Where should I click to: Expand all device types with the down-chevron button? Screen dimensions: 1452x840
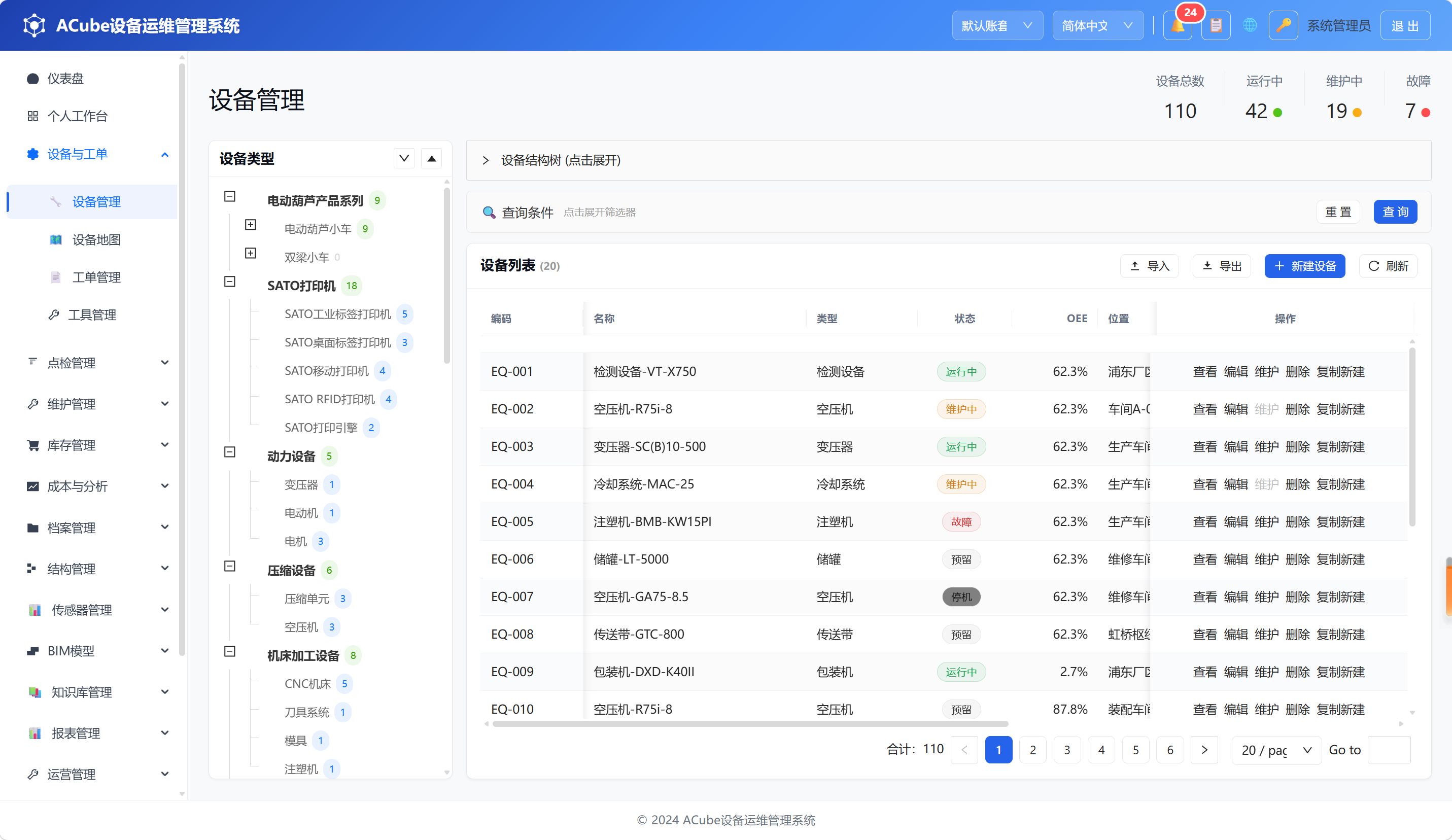[404, 158]
